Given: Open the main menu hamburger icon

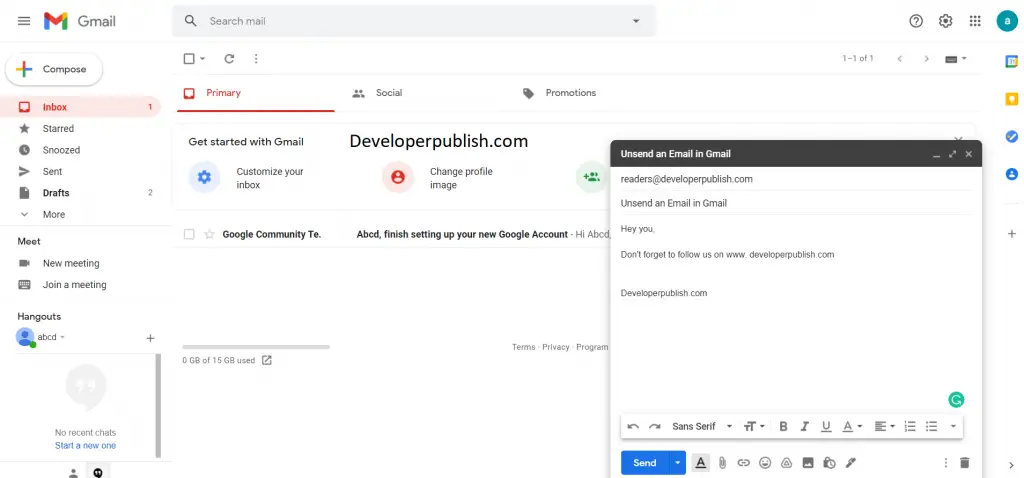Looking at the screenshot, I should pos(24,21).
